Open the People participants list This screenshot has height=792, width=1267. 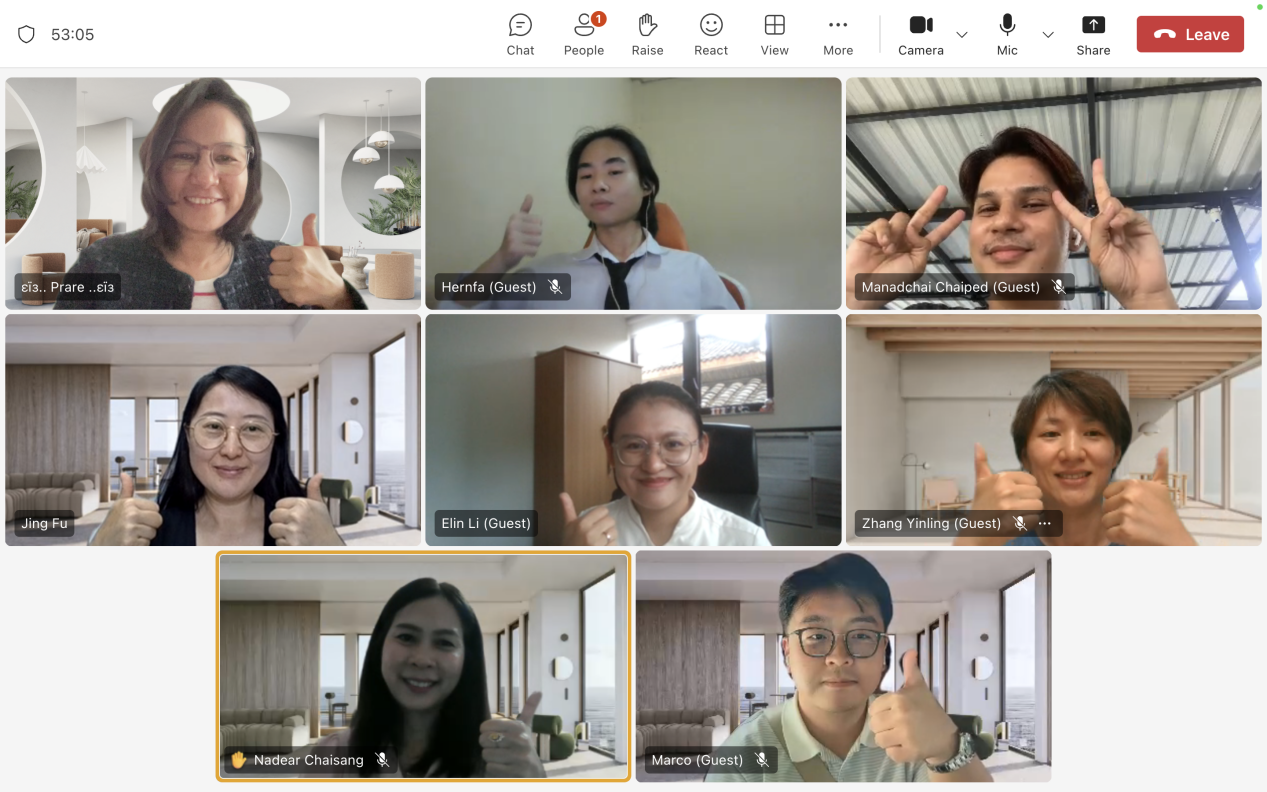pos(584,35)
